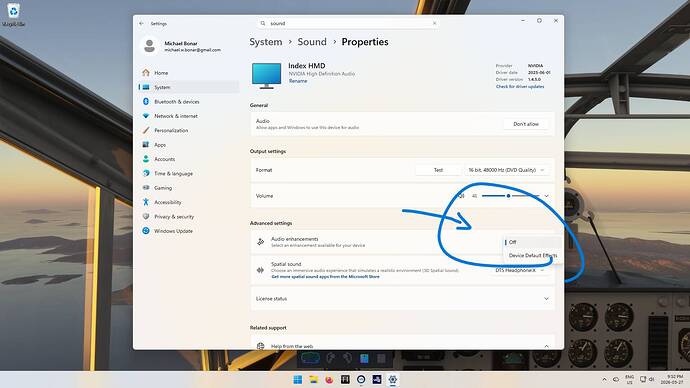Click the Gaming controller icon
This screenshot has height=388, width=690.
point(146,187)
